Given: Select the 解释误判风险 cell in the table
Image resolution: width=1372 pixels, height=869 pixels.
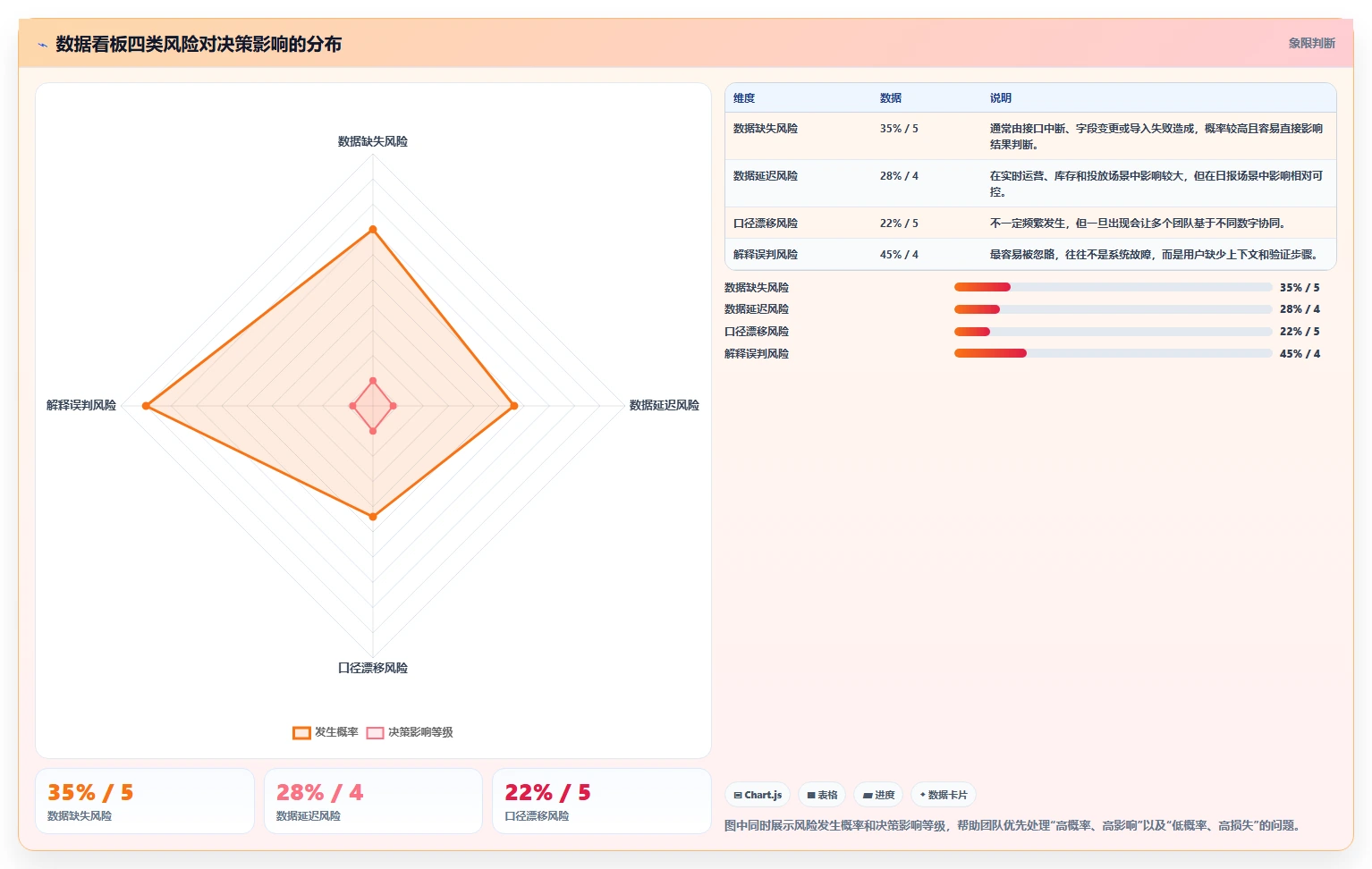Looking at the screenshot, I should [x=766, y=255].
